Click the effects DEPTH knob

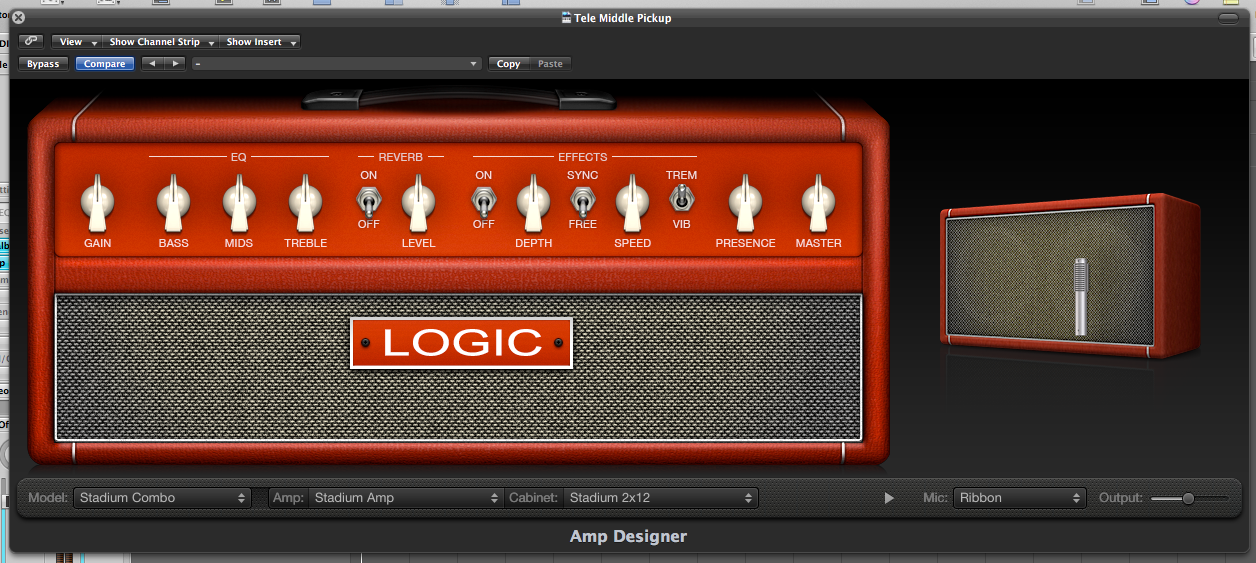point(533,203)
